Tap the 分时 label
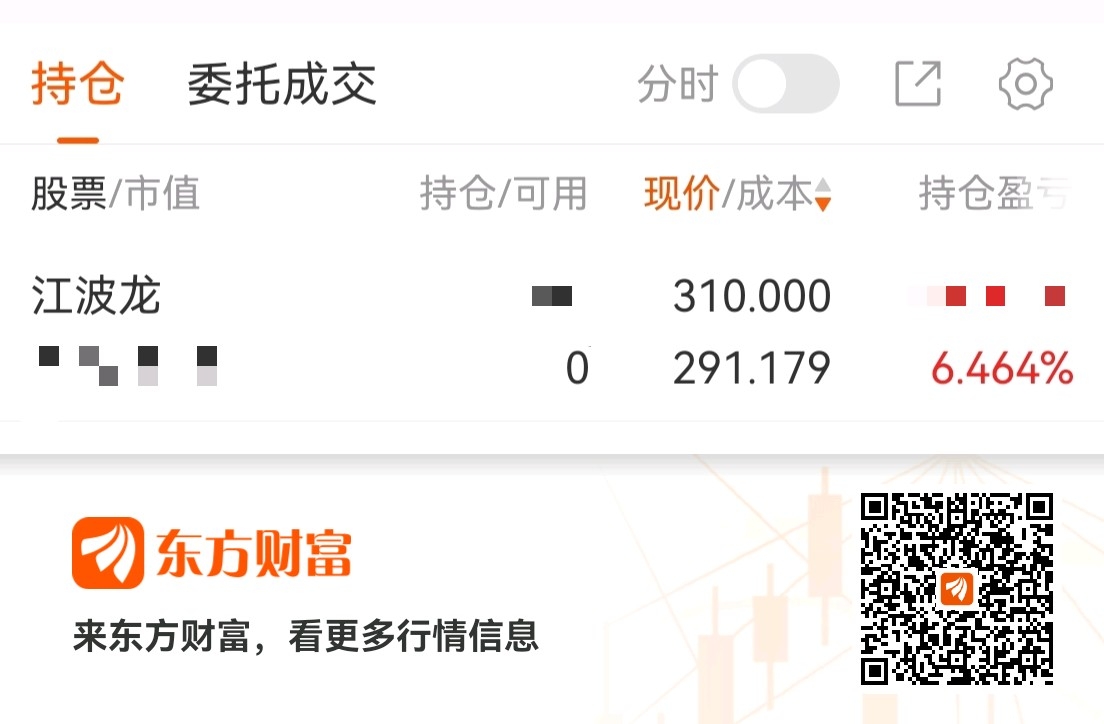The width and height of the screenshot is (1104, 724). [678, 84]
